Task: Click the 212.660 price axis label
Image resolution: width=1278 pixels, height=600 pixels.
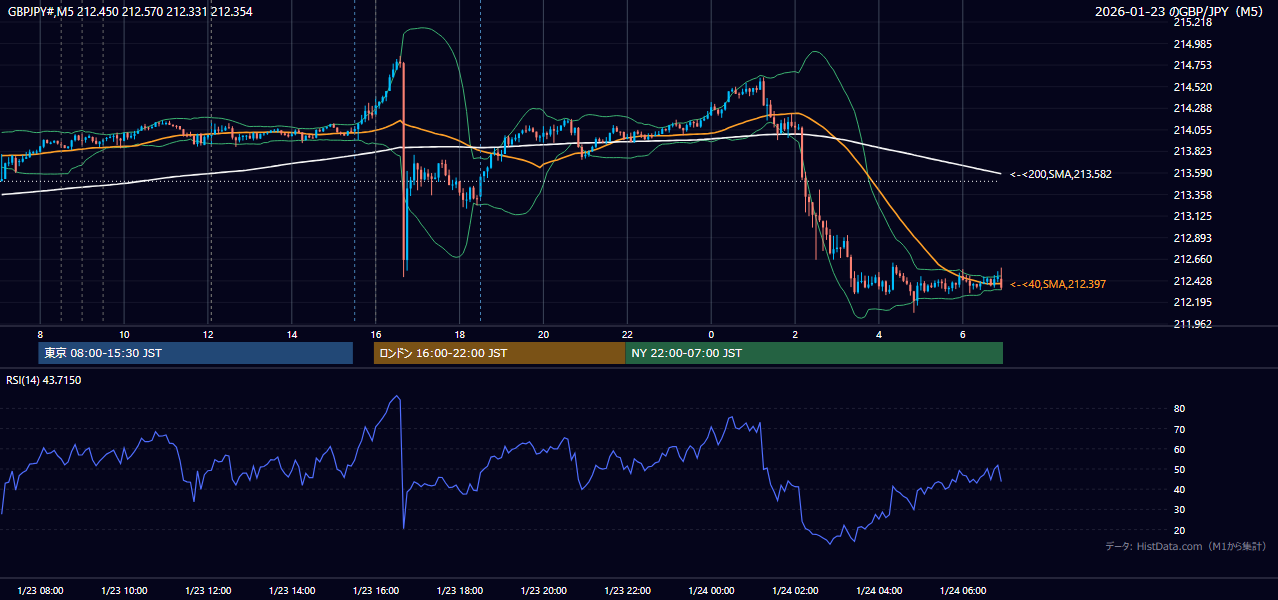Action: point(1193,259)
